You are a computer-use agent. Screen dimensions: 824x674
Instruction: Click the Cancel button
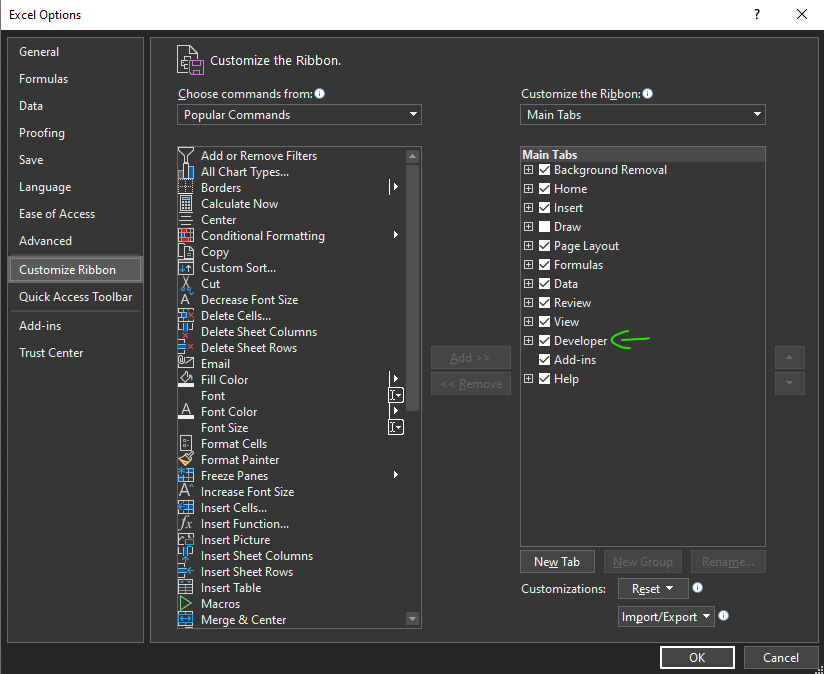781,657
